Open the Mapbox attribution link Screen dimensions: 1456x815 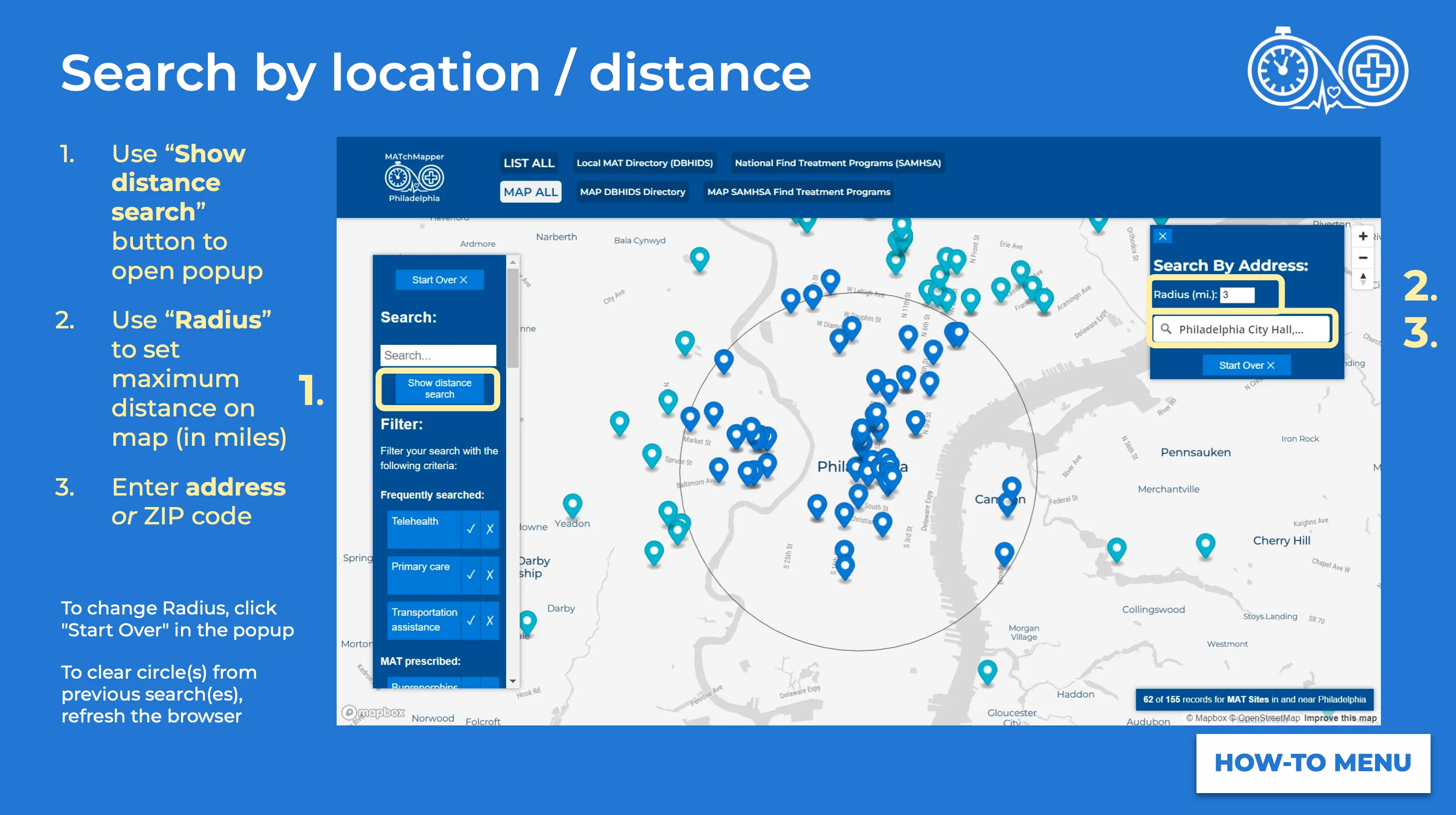(1205, 717)
